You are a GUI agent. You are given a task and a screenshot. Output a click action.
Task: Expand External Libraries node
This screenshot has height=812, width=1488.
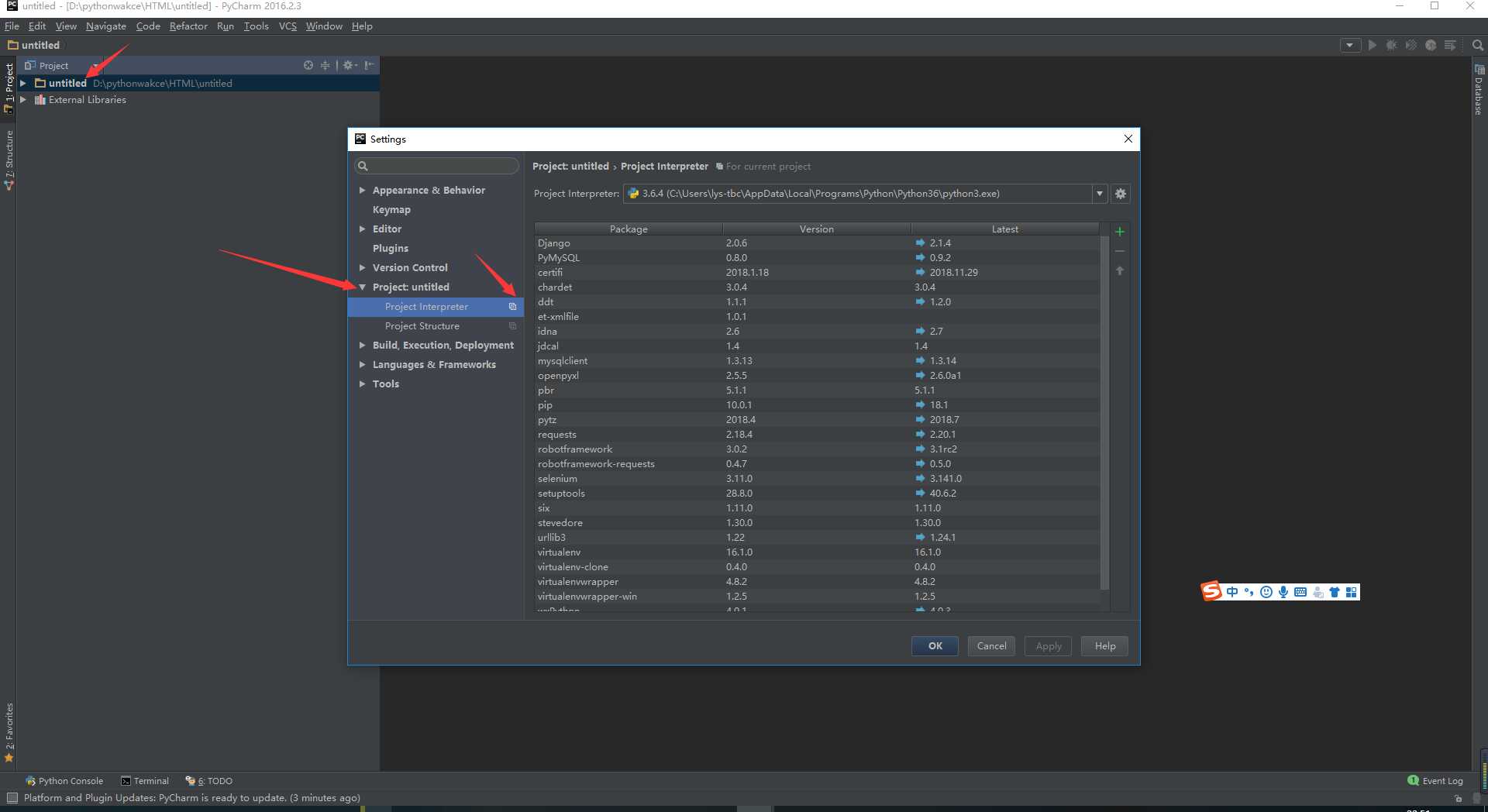pyautogui.click(x=23, y=99)
